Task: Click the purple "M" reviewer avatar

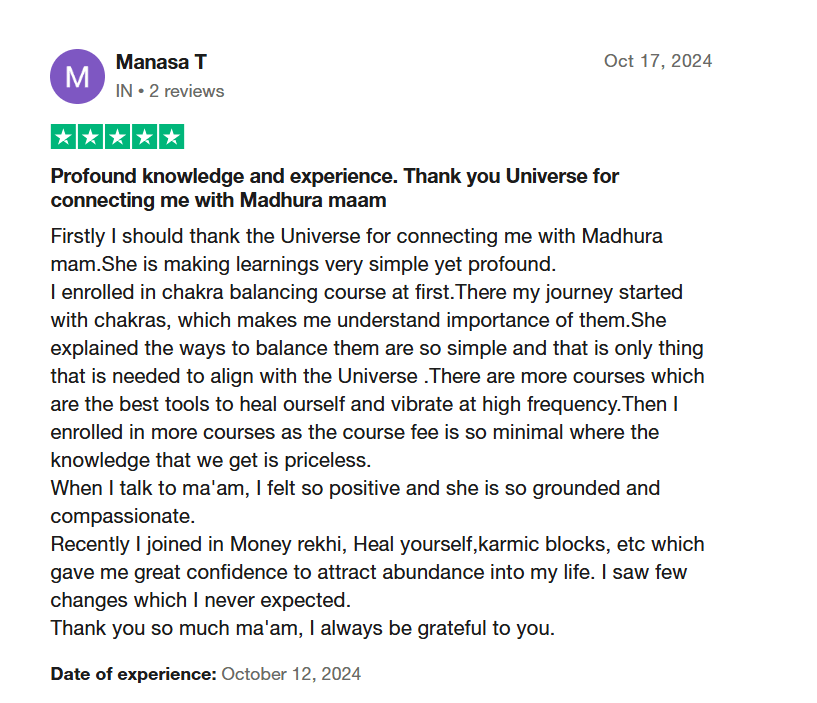Action: tap(77, 76)
